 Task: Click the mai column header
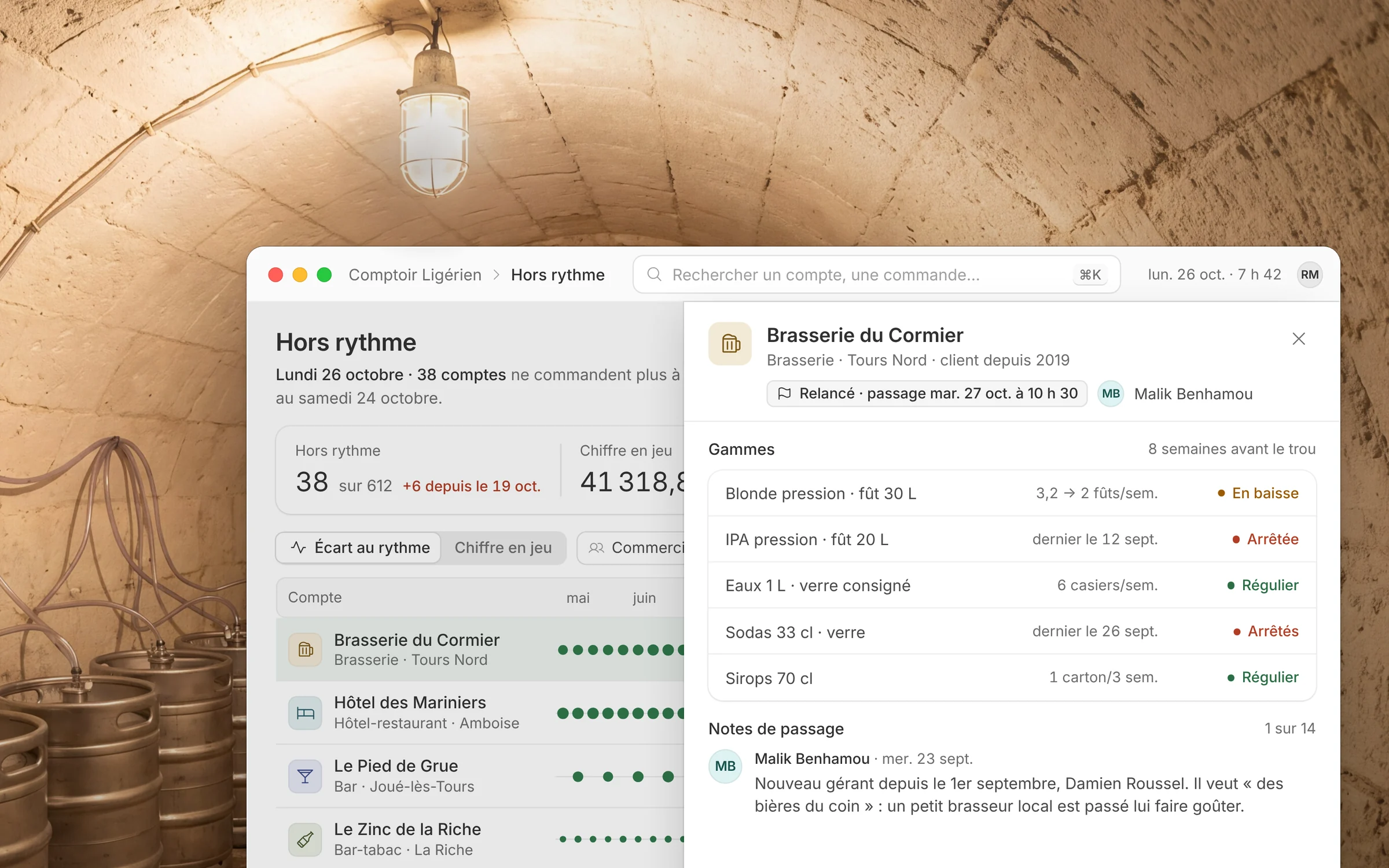point(578,598)
